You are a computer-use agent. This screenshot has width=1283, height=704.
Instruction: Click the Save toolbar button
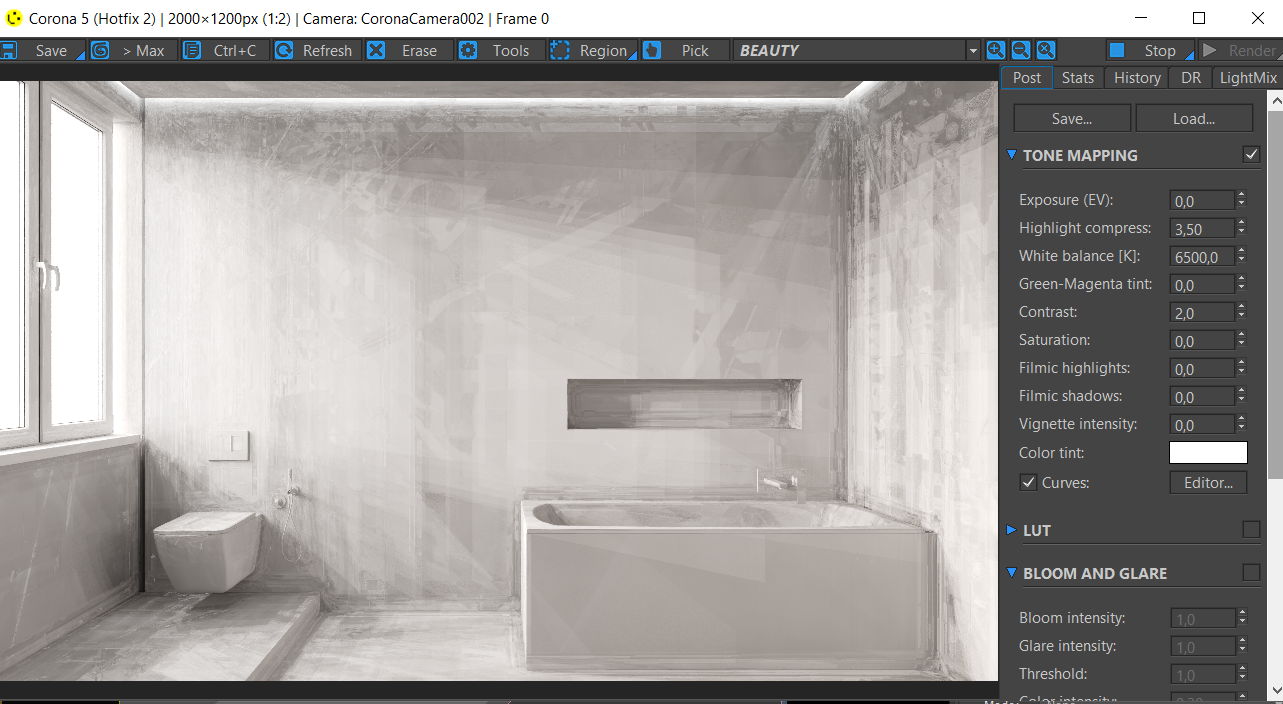(42, 50)
